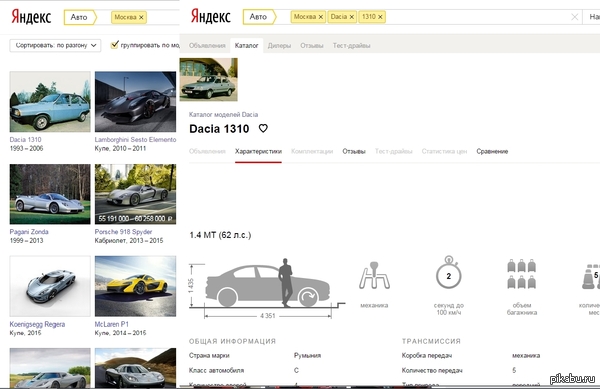Remove the 1310 tag from search
Viewport: 600px width, 389px height.
tap(380, 17)
